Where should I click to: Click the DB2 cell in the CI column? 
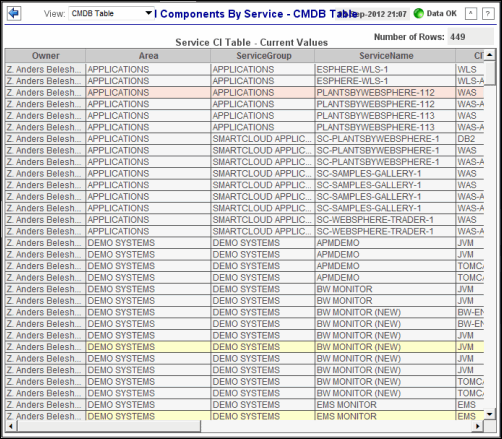pos(470,139)
